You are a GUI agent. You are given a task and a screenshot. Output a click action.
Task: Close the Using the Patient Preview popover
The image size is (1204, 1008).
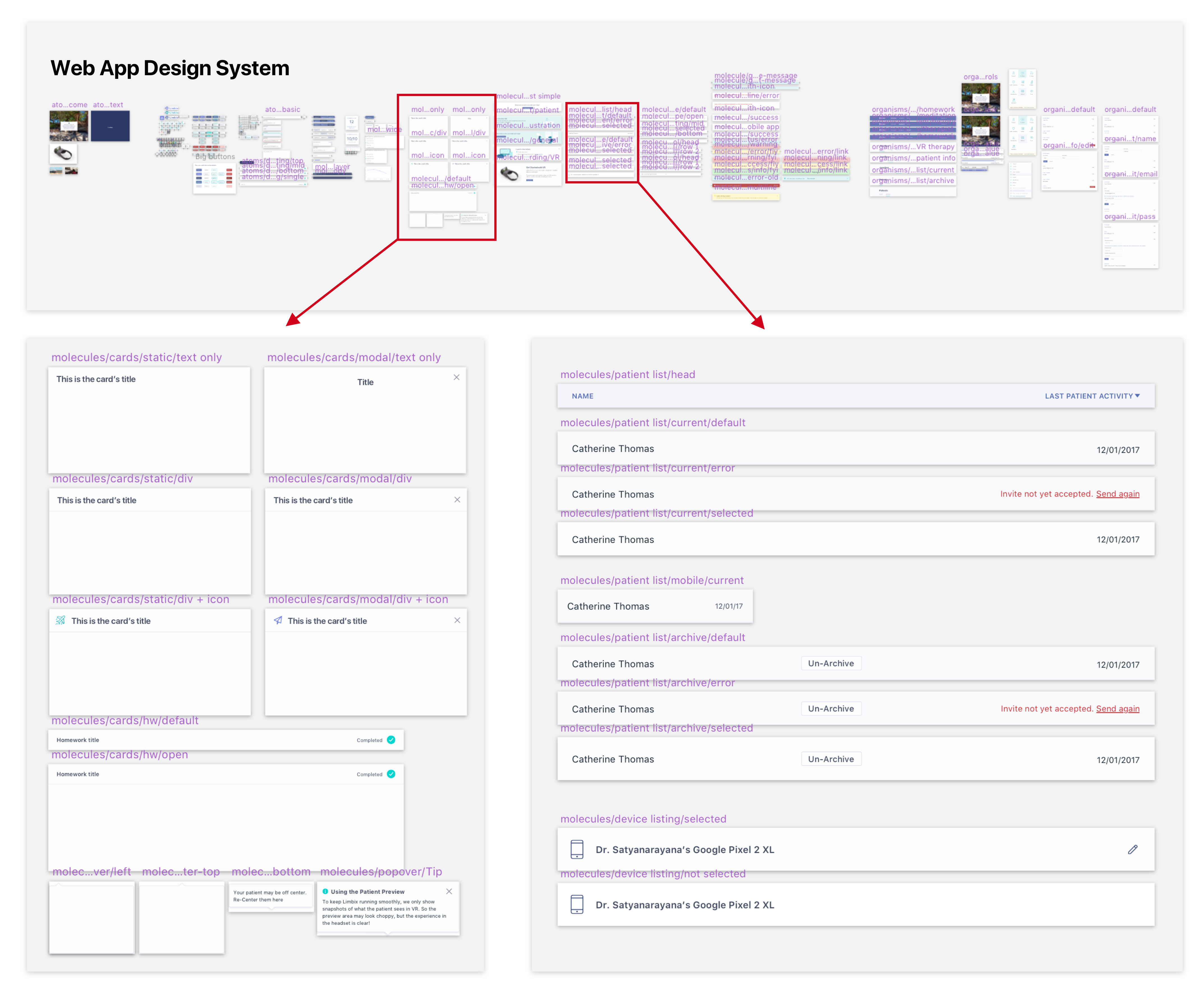coord(449,891)
